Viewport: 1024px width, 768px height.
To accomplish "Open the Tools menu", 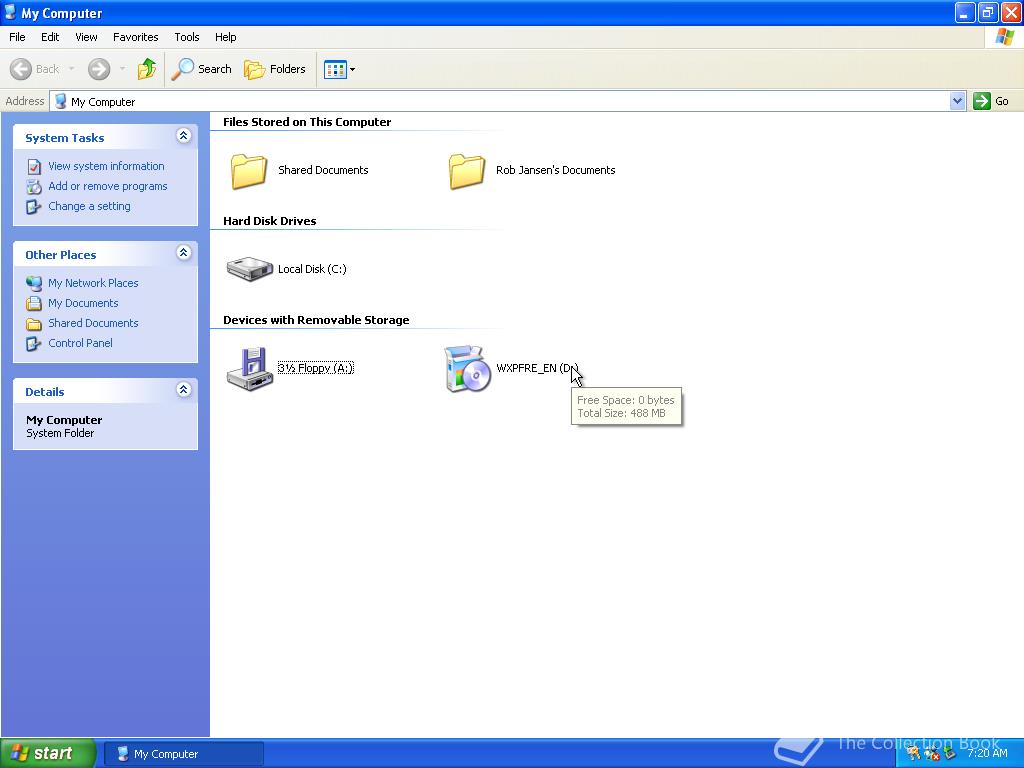I will click(x=186, y=37).
